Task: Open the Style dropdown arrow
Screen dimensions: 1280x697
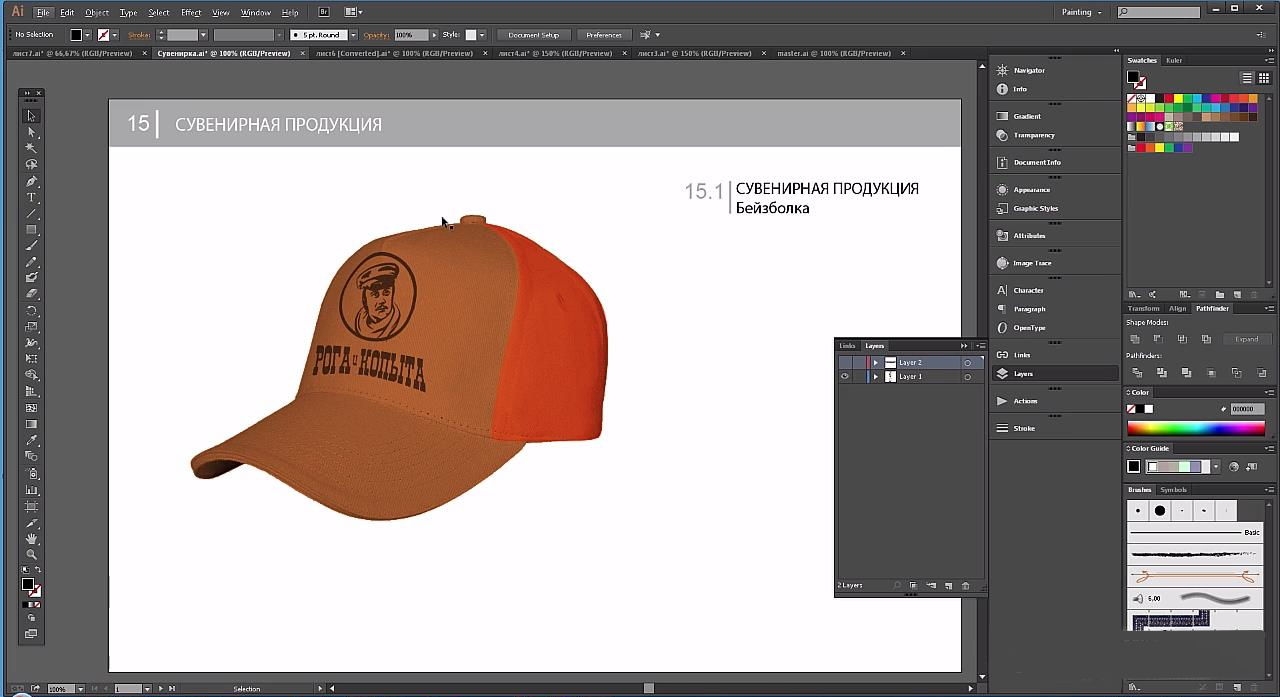Action: coord(482,35)
